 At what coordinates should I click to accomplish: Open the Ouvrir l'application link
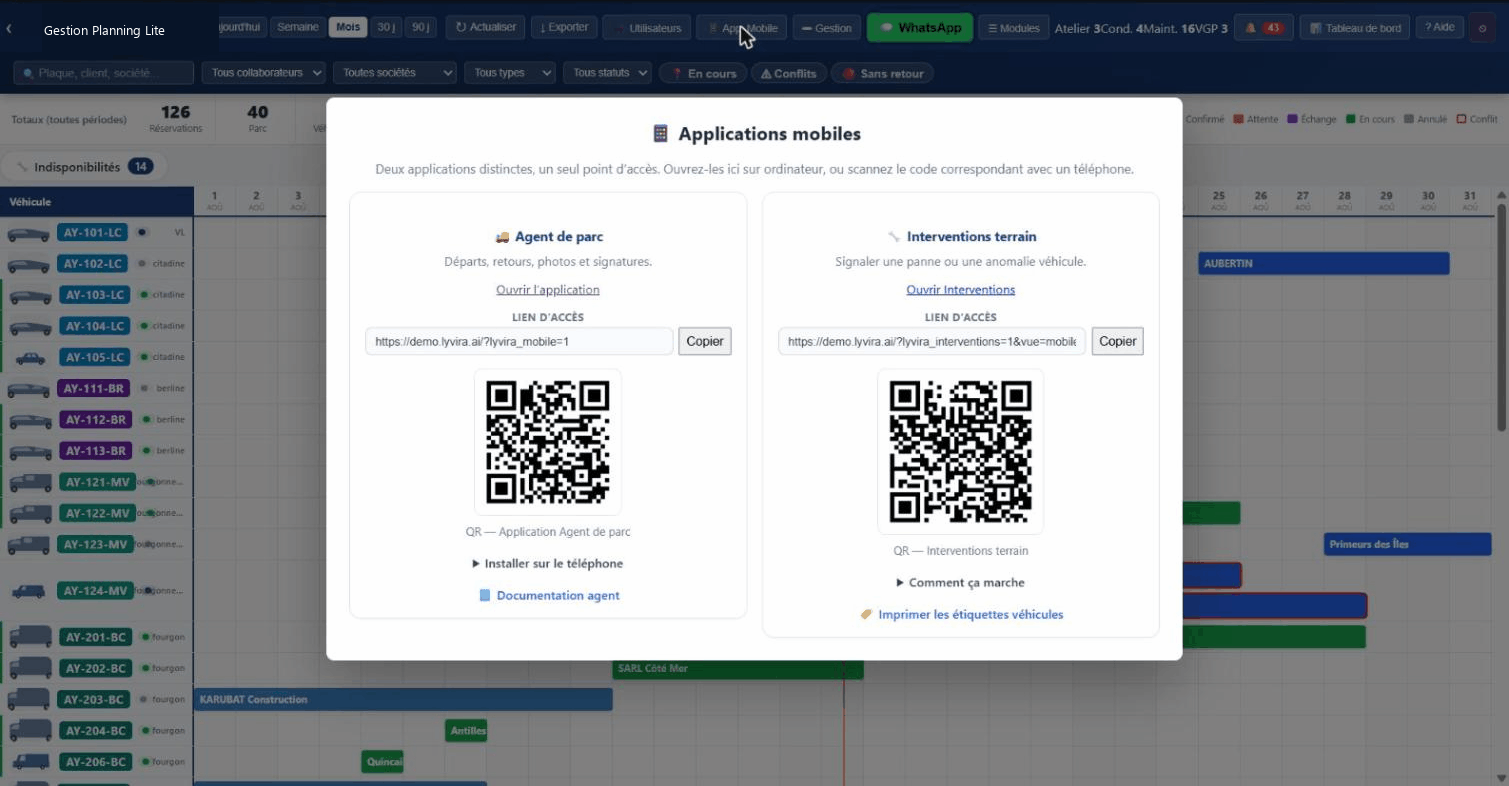point(548,290)
